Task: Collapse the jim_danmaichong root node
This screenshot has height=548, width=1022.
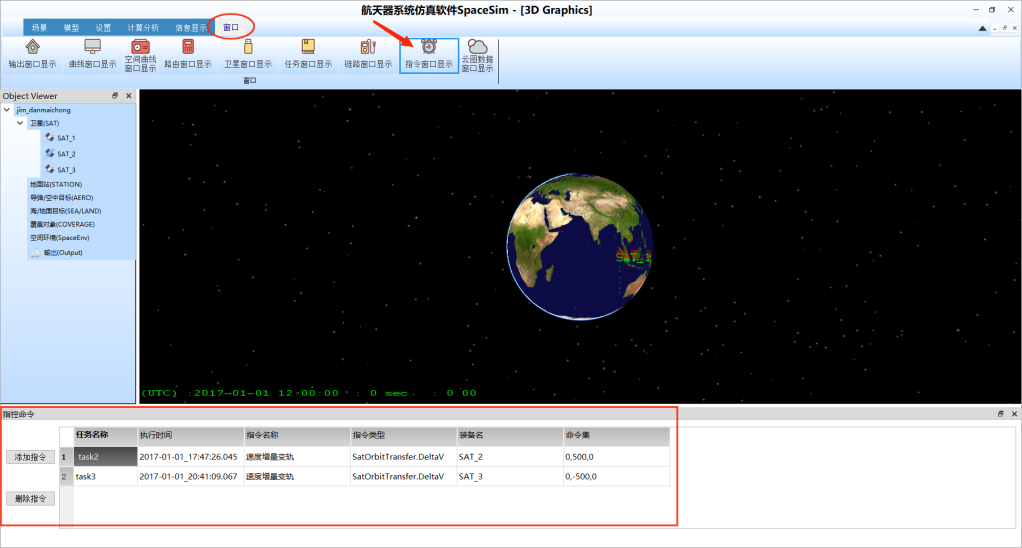Action: (8, 110)
